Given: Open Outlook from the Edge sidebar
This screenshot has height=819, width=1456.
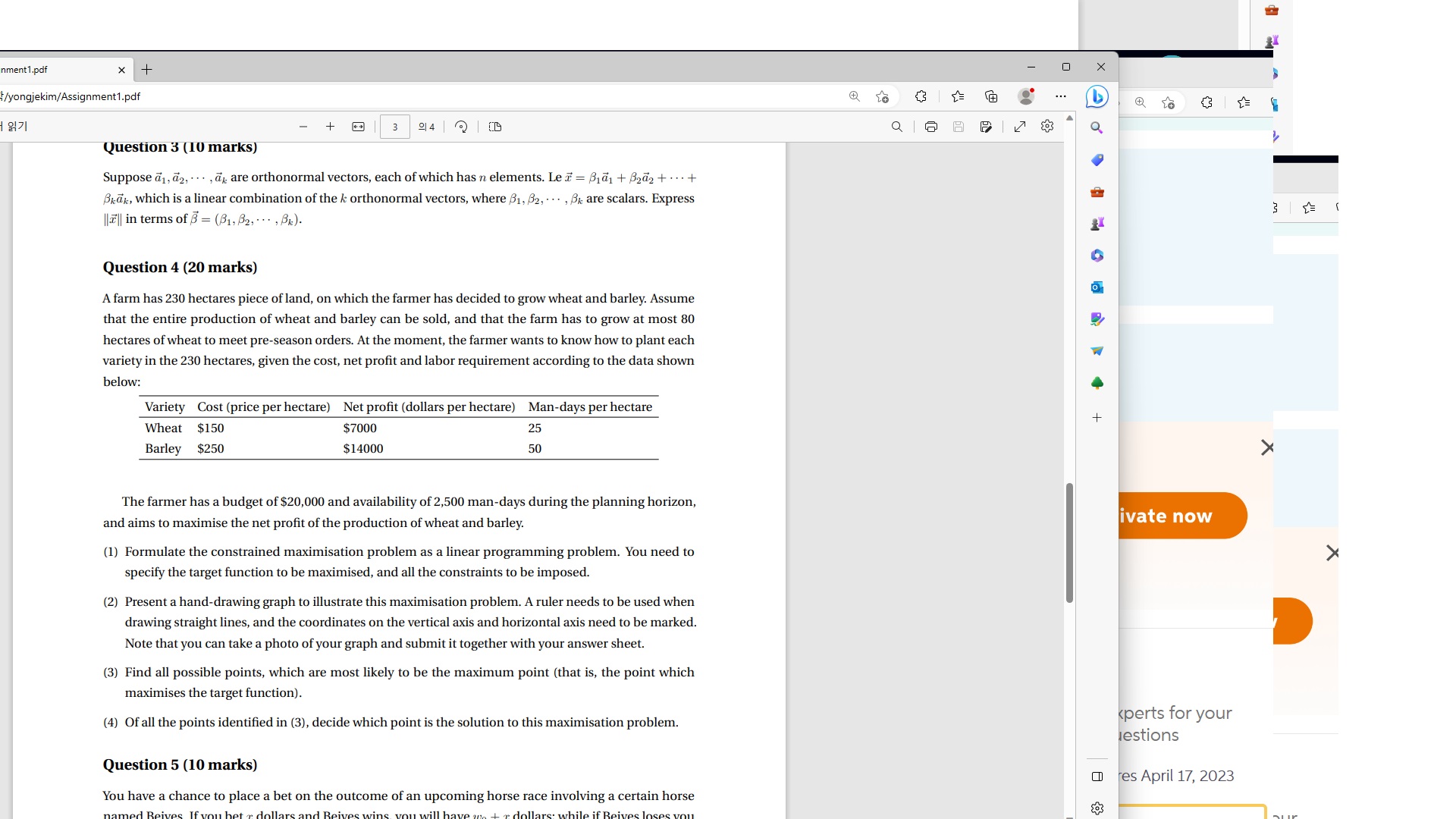Looking at the screenshot, I should [1097, 287].
